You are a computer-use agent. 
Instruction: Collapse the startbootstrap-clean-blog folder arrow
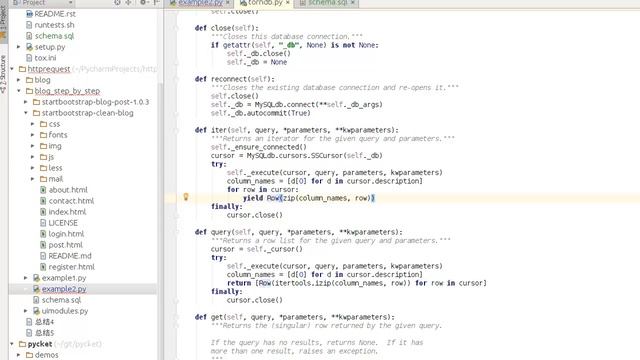click(25, 113)
